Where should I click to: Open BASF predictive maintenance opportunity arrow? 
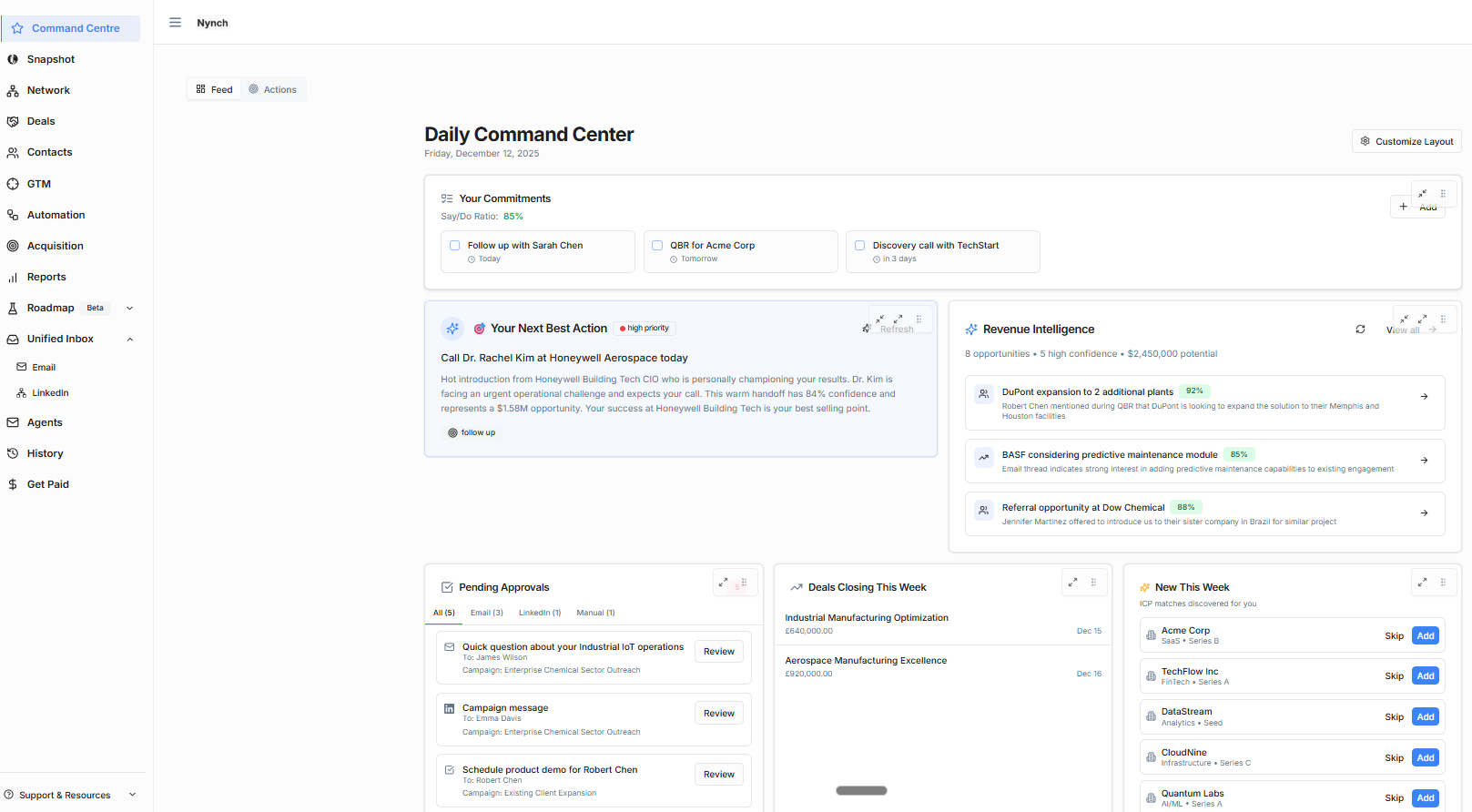point(1425,460)
